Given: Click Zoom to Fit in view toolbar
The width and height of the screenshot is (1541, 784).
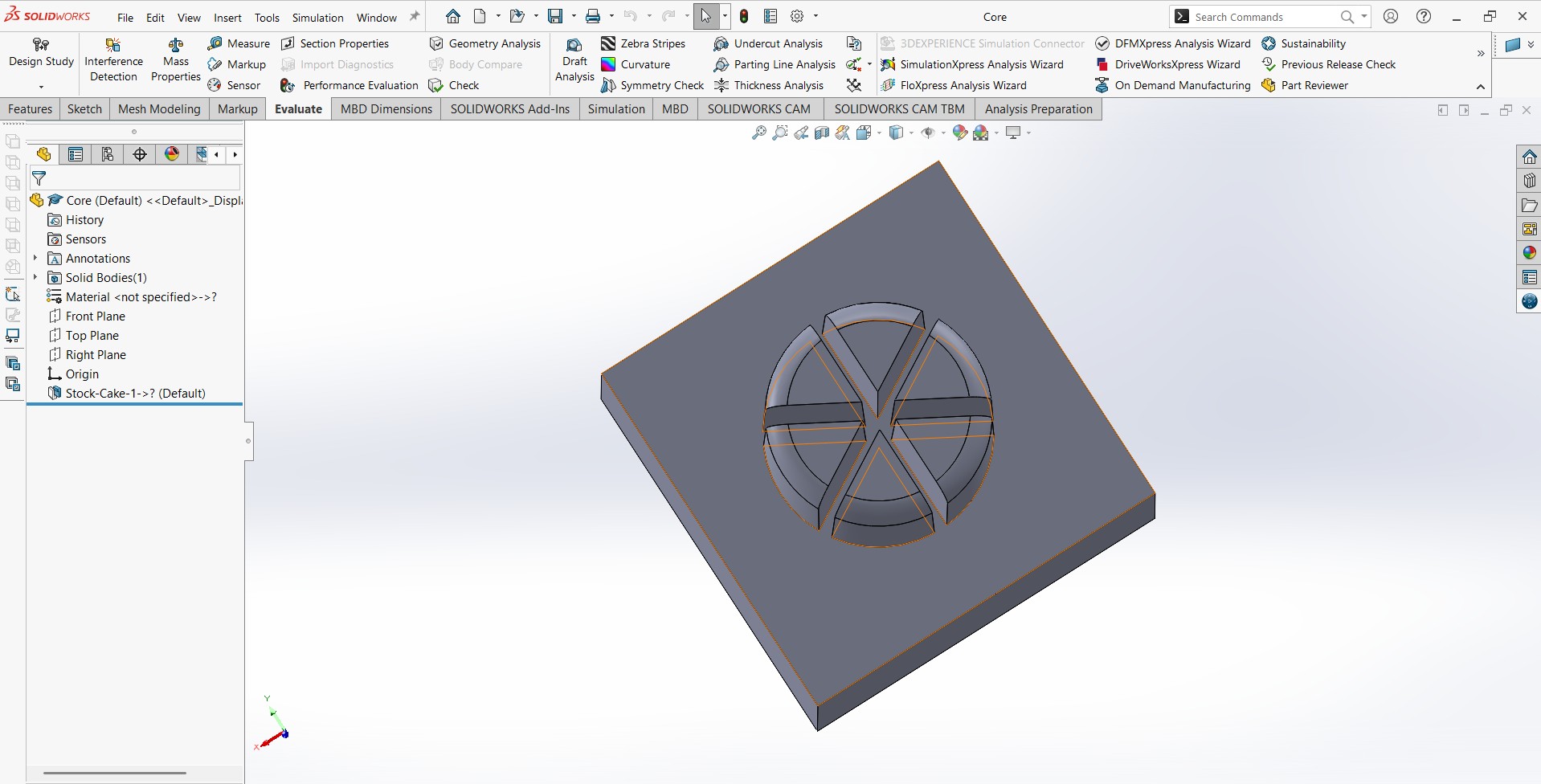Looking at the screenshot, I should tap(758, 133).
